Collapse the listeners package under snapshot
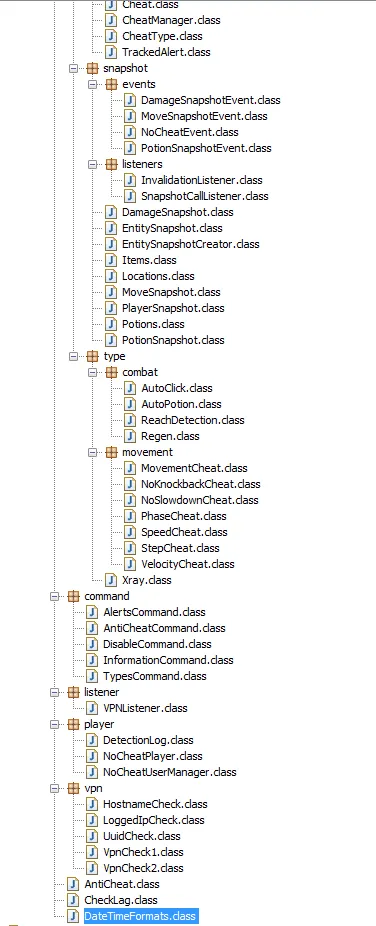This screenshot has height=926, width=376. 92,164
